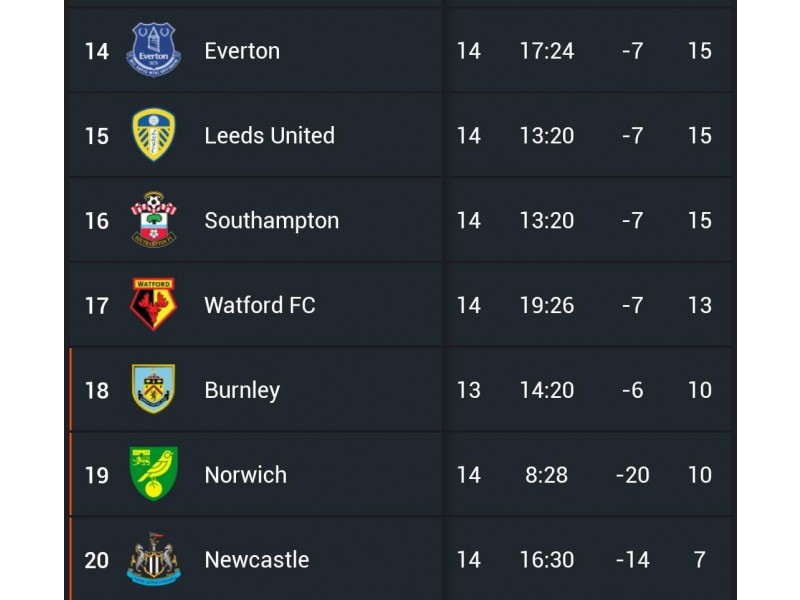
Task: Select the Burnley club crest
Action: [x=154, y=389]
